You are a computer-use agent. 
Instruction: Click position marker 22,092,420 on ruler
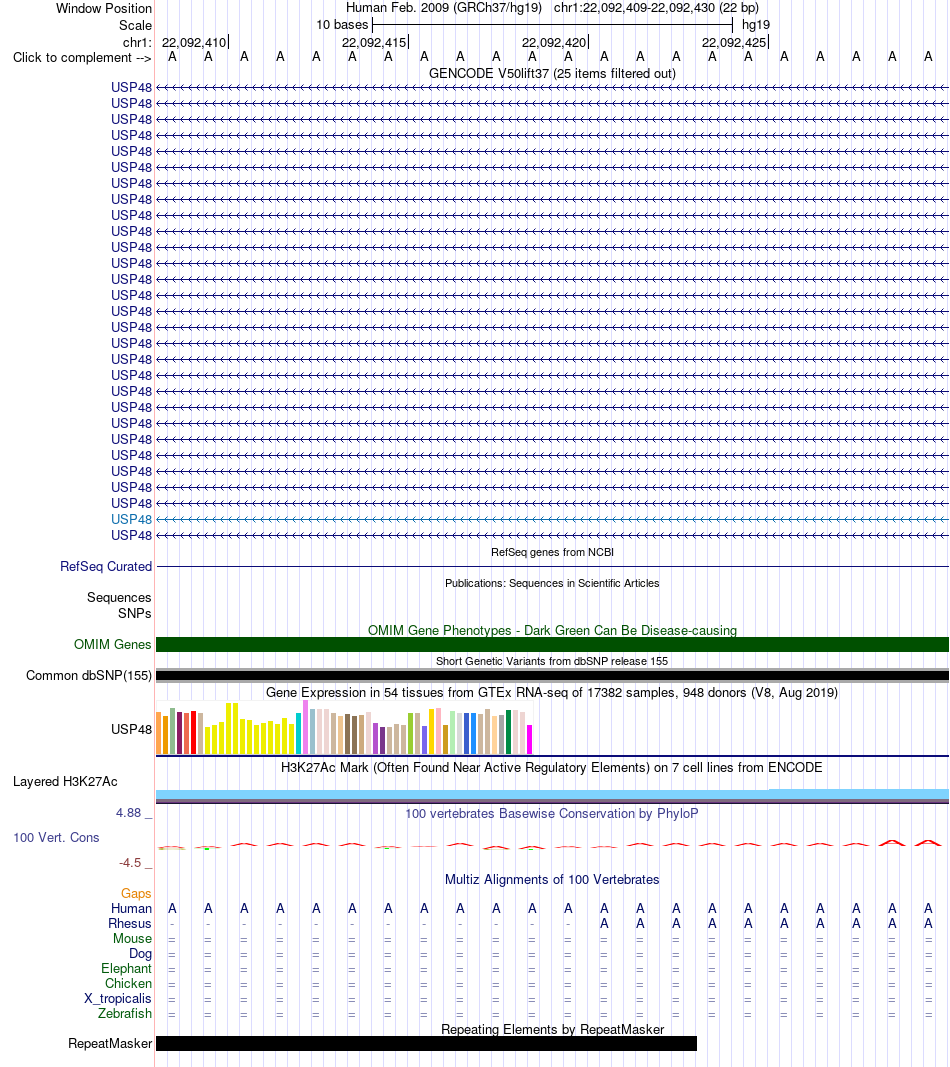(554, 42)
